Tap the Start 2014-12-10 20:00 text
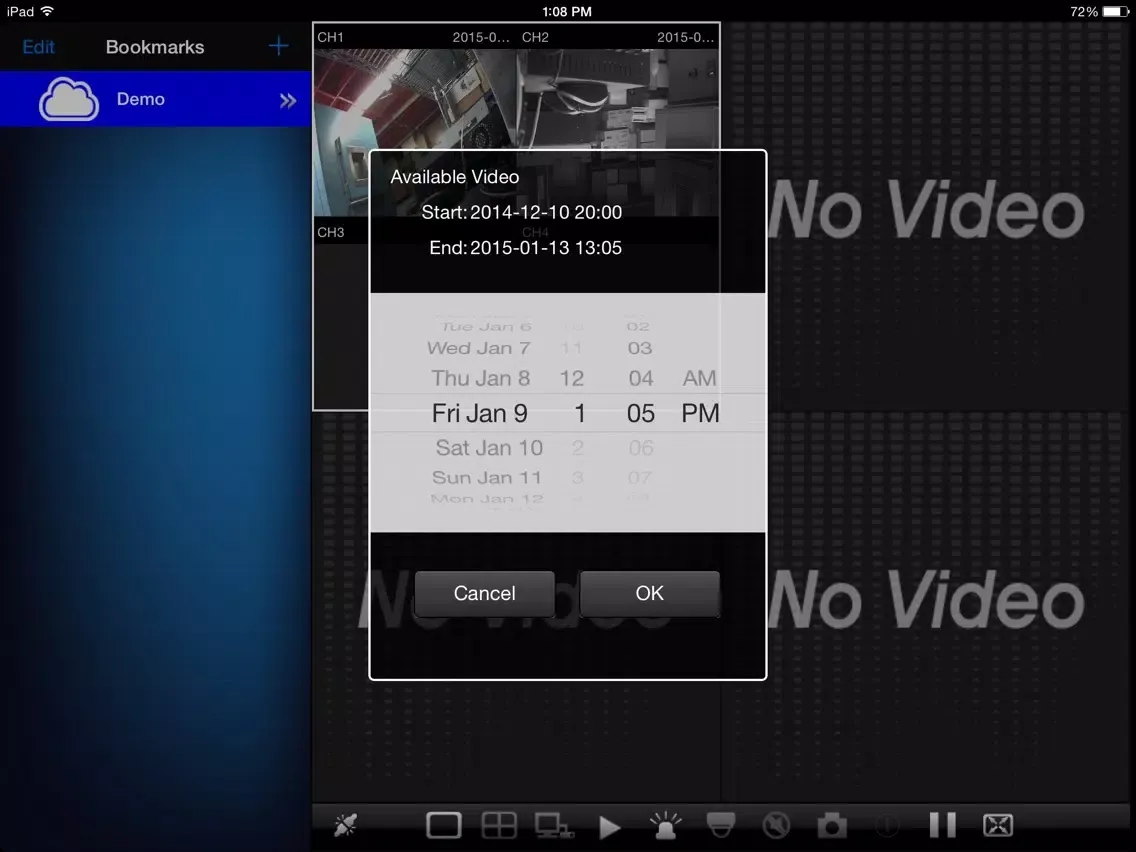This screenshot has height=852, width=1136. point(522,212)
